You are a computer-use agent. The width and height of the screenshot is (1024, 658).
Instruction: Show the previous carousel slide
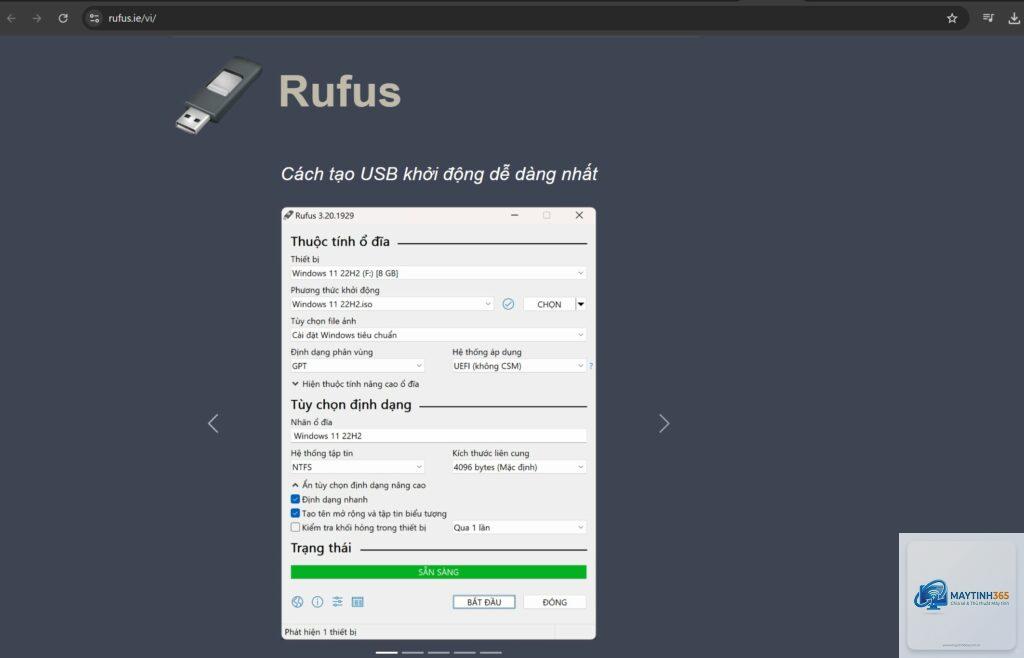pos(213,424)
